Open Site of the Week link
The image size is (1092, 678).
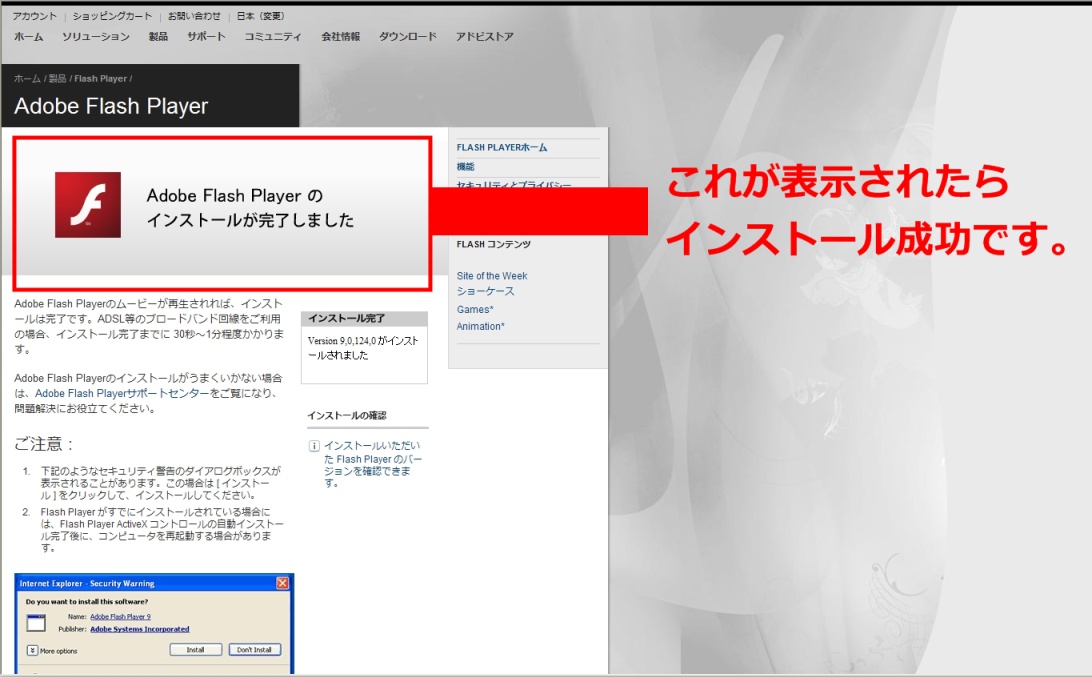point(492,276)
